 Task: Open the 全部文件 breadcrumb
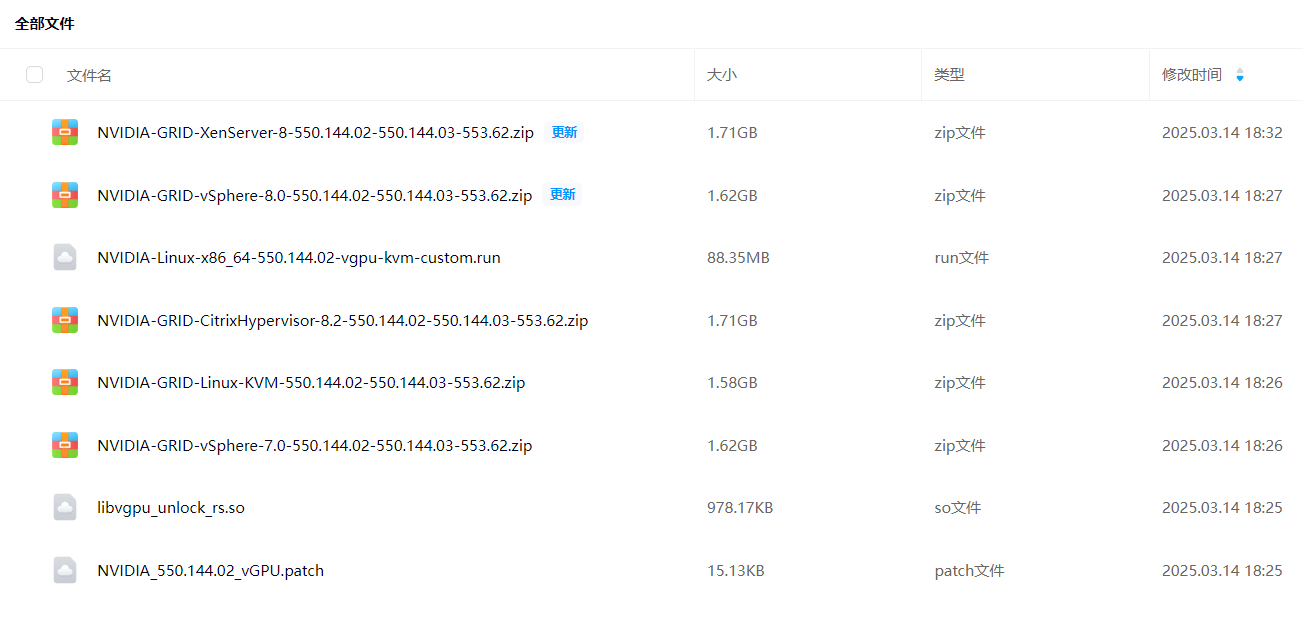pos(45,23)
